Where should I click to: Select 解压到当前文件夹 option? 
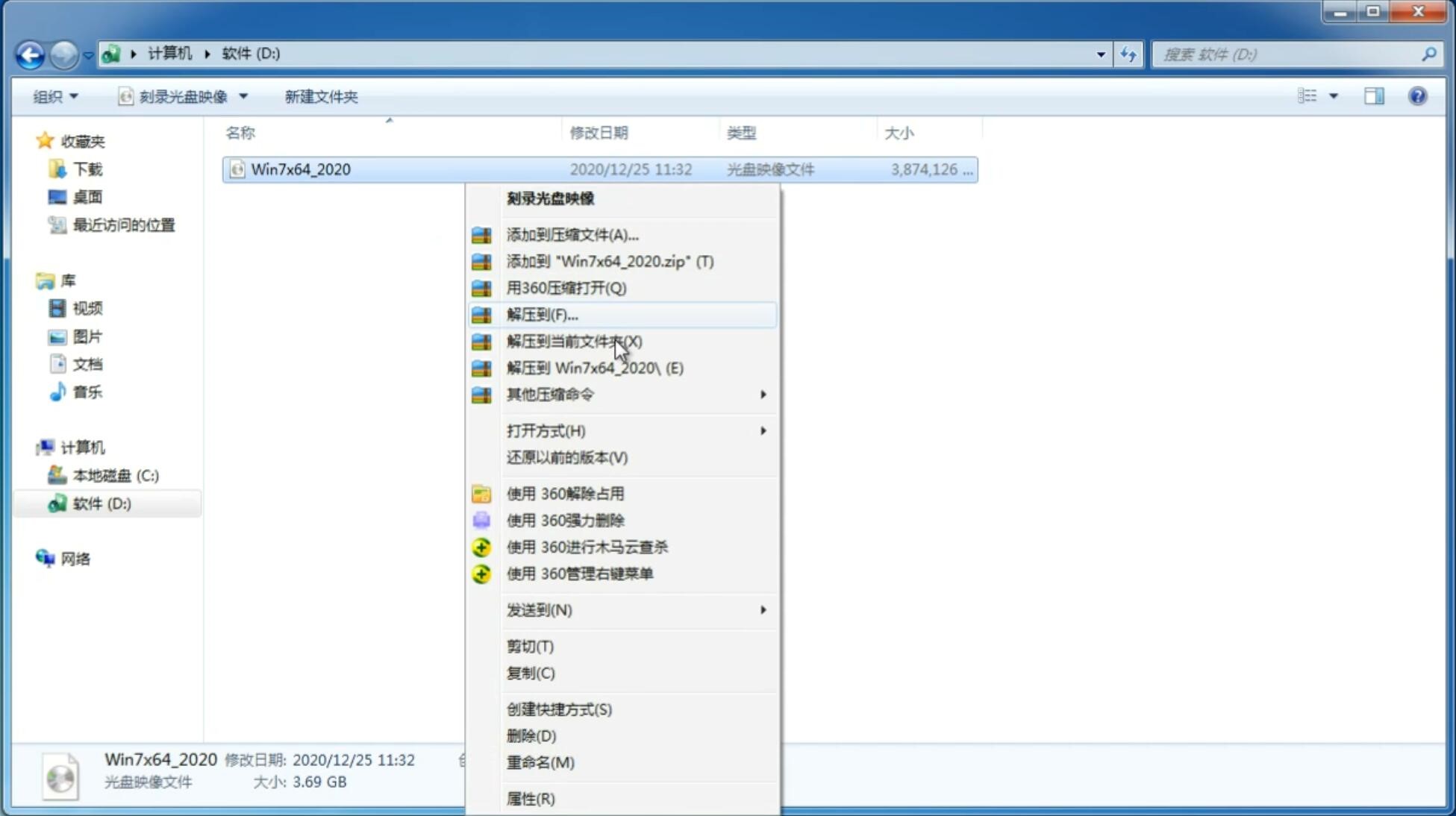pyautogui.click(x=574, y=341)
